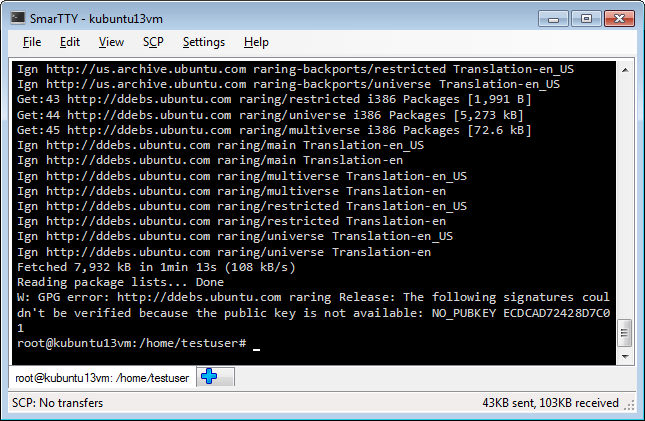Click the scrollbar down arrow
This screenshot has height=421, width=645.
click(x=625, y=356)
